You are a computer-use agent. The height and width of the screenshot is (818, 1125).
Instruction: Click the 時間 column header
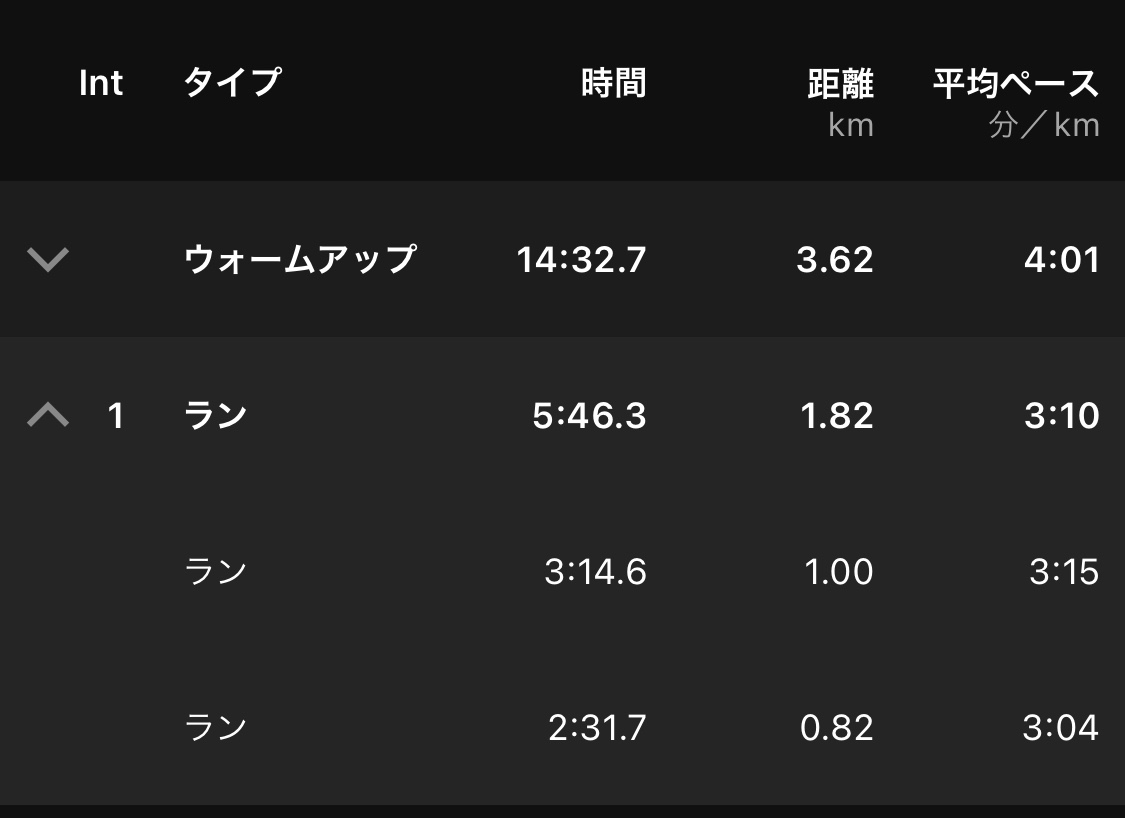point(613,84)
